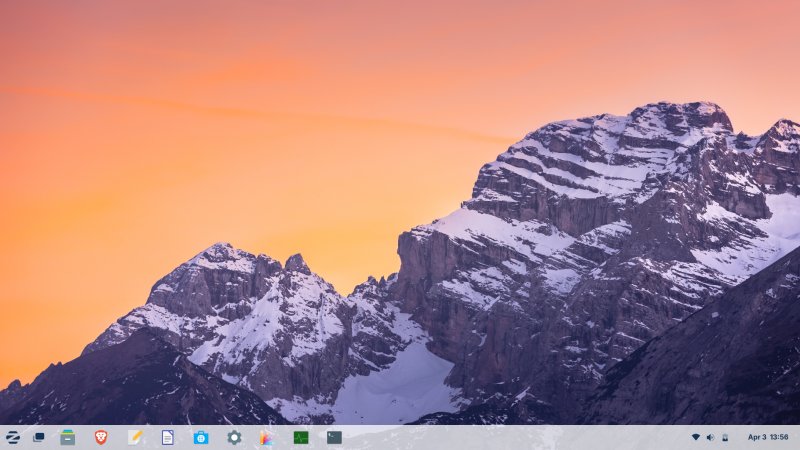The width and height of the screenshot is (800, 450).
Task: Show the battery status indicator
Action: coord(725,437)
